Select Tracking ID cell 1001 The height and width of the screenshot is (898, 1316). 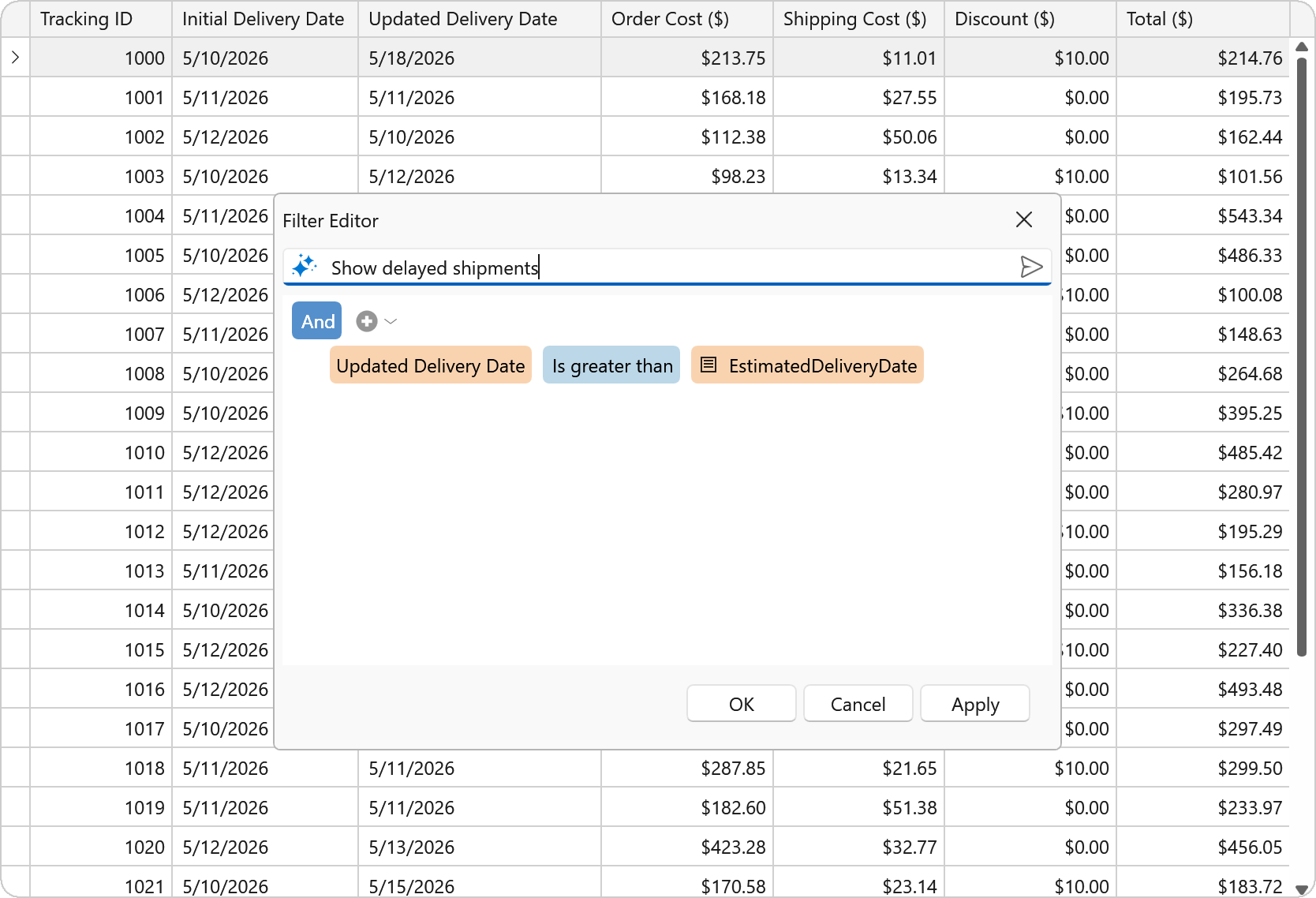101,97
